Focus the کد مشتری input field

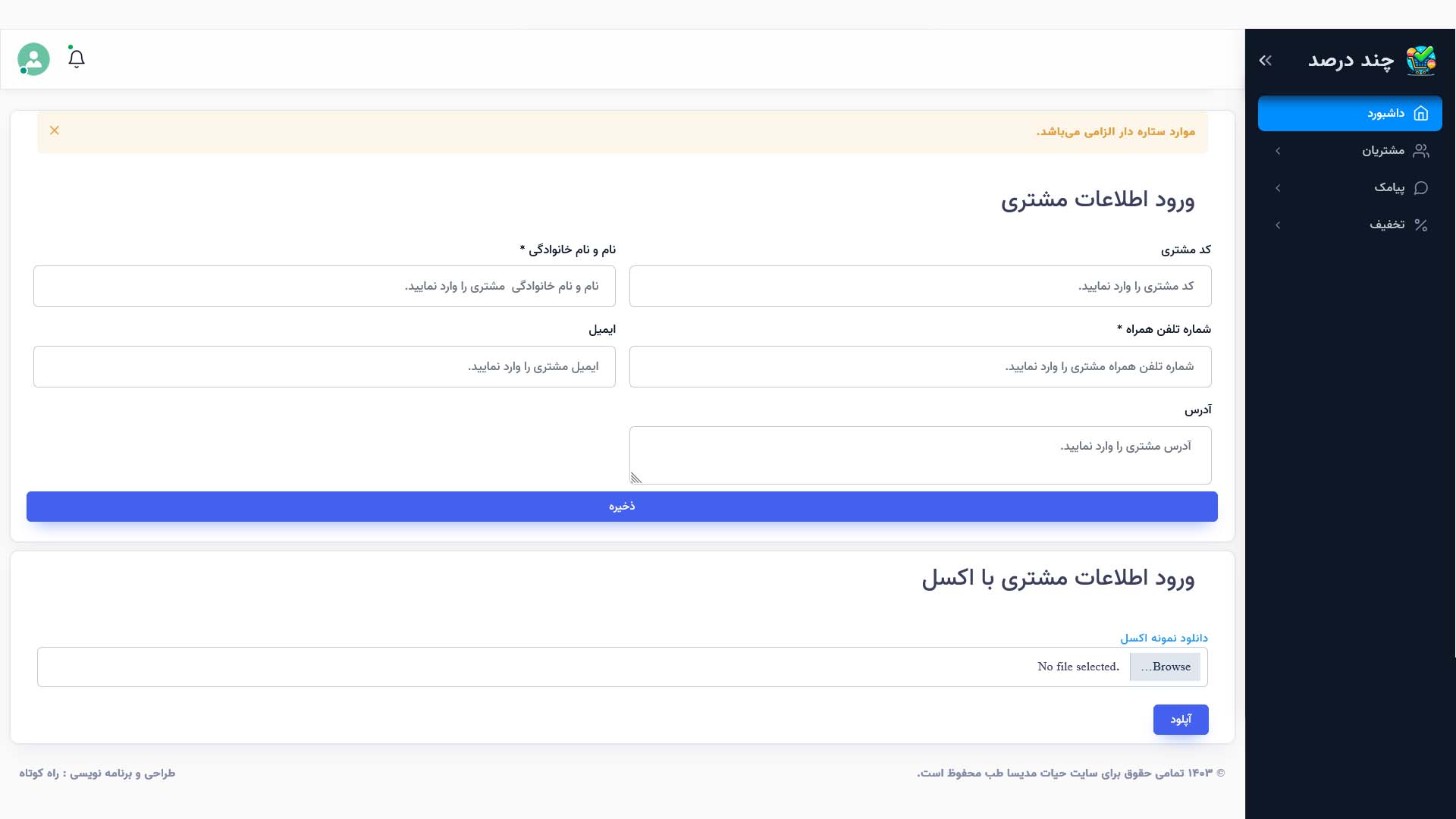[x=920, y=287]
